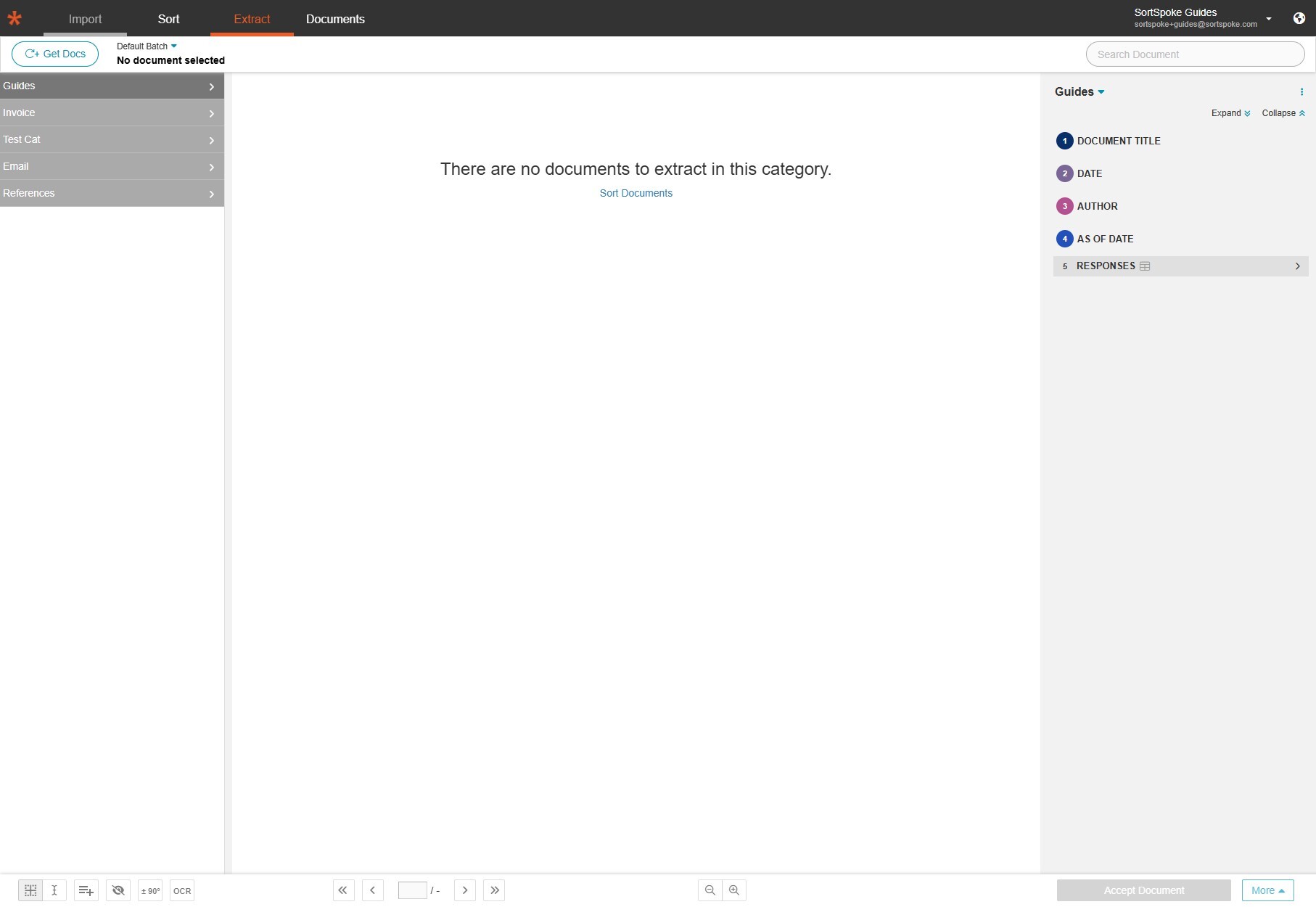Switch to the Sort tab
This screenshot has height=907, width=1316.
click(168, 19)
